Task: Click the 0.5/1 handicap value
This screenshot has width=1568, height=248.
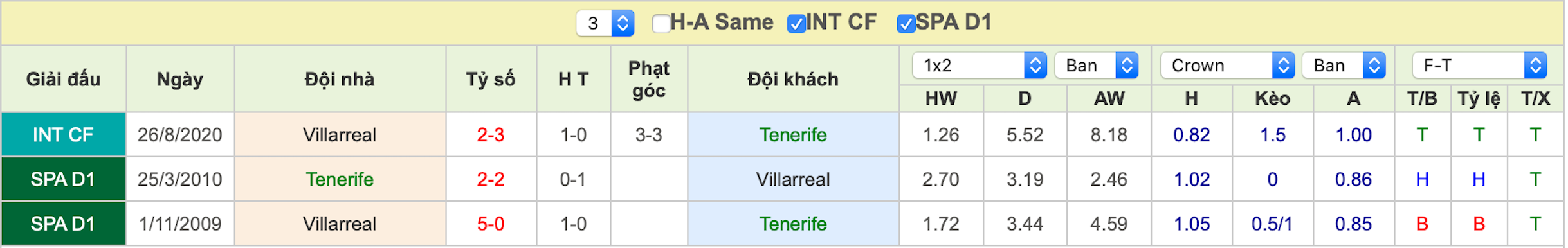Action: pos(1272,224)
